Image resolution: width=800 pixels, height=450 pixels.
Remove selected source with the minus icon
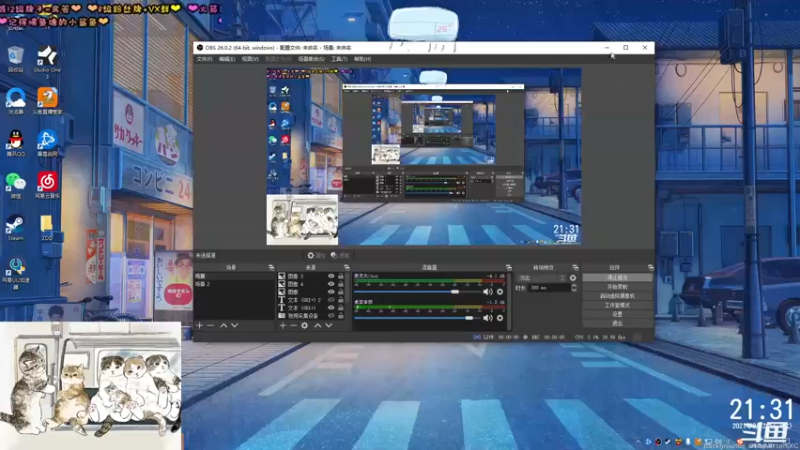pos(293,326)
